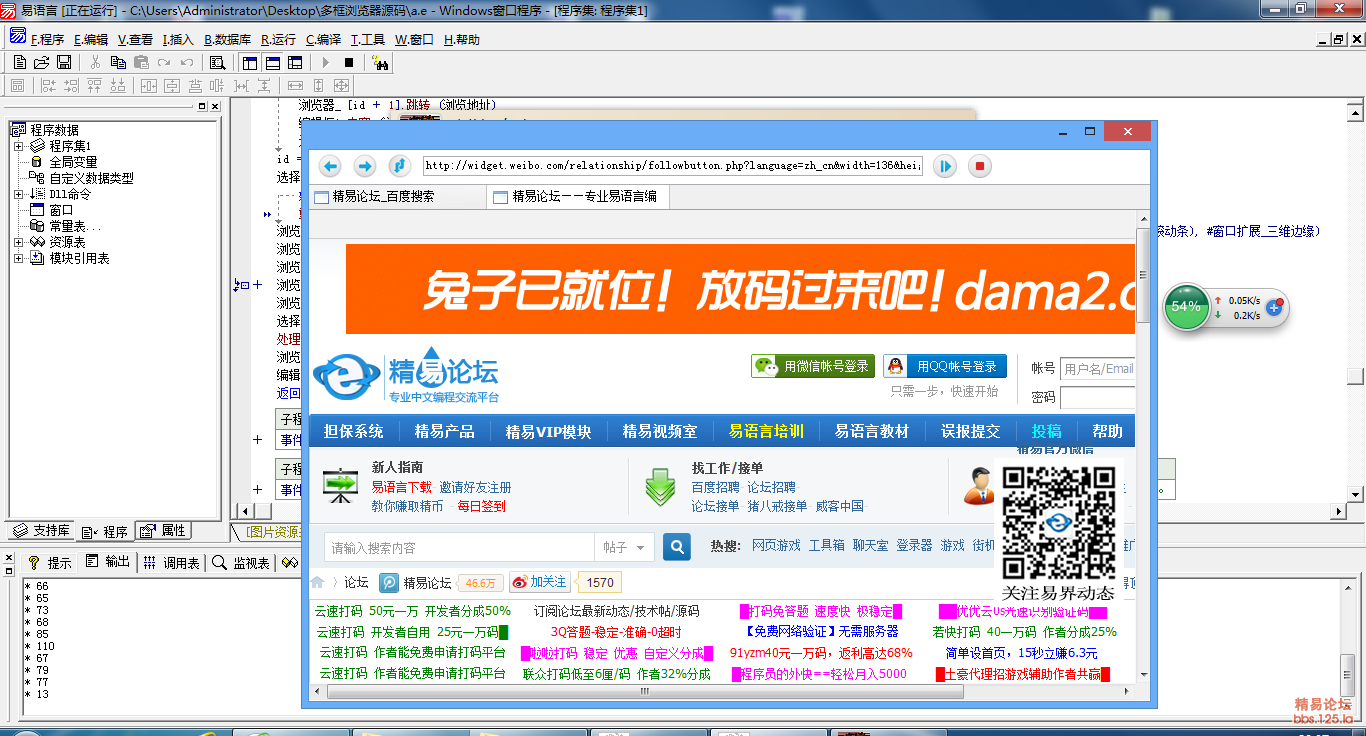This screenshot has width=1366, height=736.
Task: Click the browser URL address field
Action: coord(672,166)
